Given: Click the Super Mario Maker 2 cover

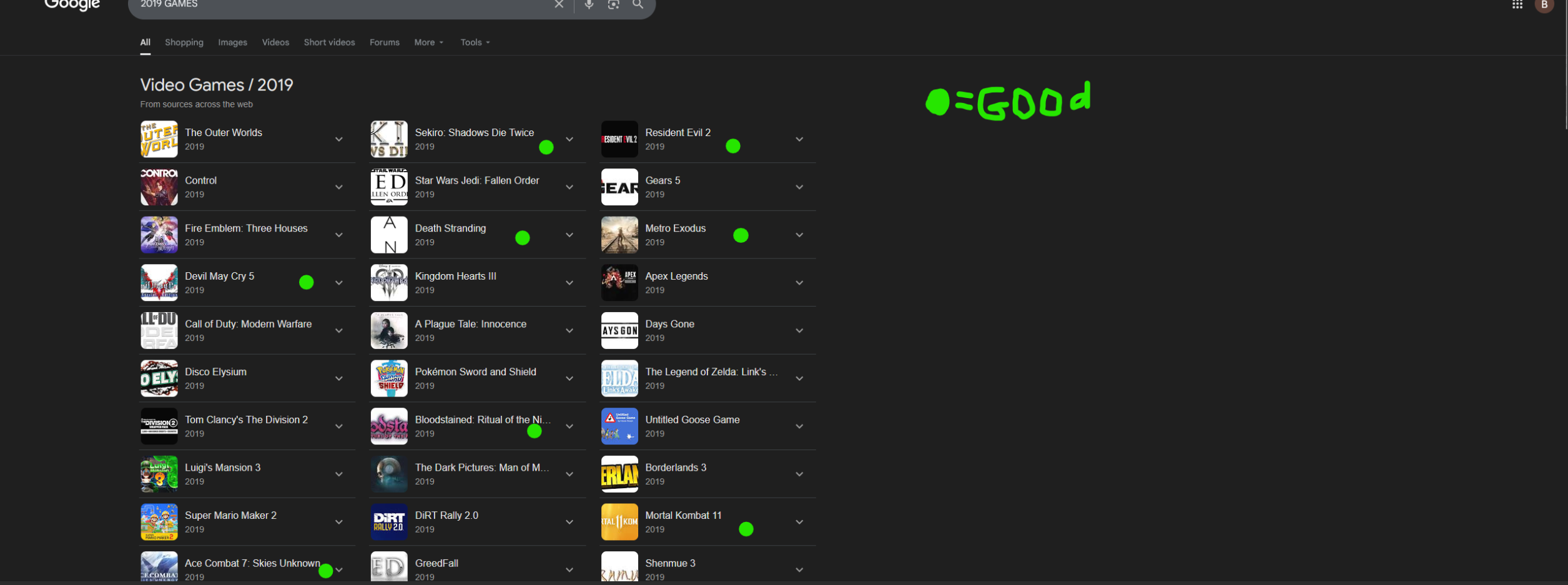Looking at the screenshot, I should (159, 523).
